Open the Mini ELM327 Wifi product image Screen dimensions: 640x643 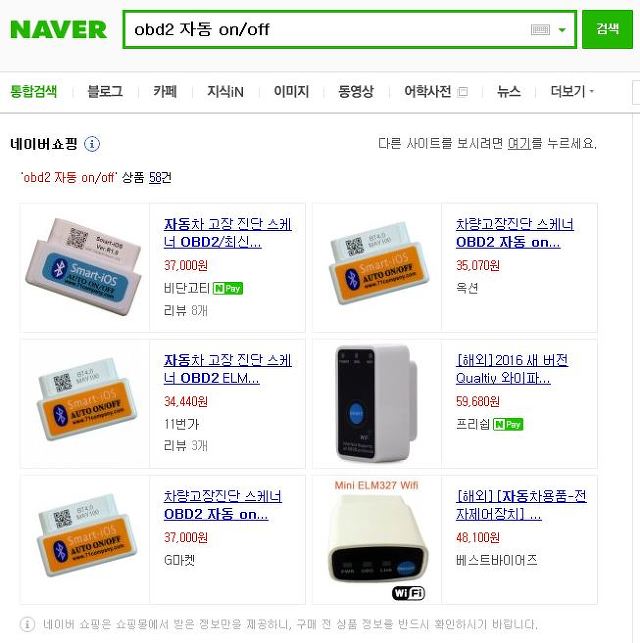click(x=377, y=540)
